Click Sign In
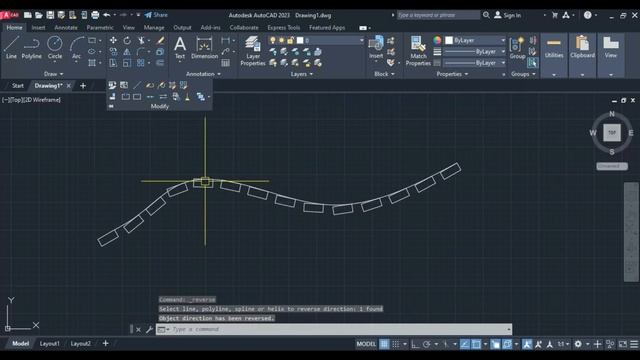640x360 pixels. (508, 15)
